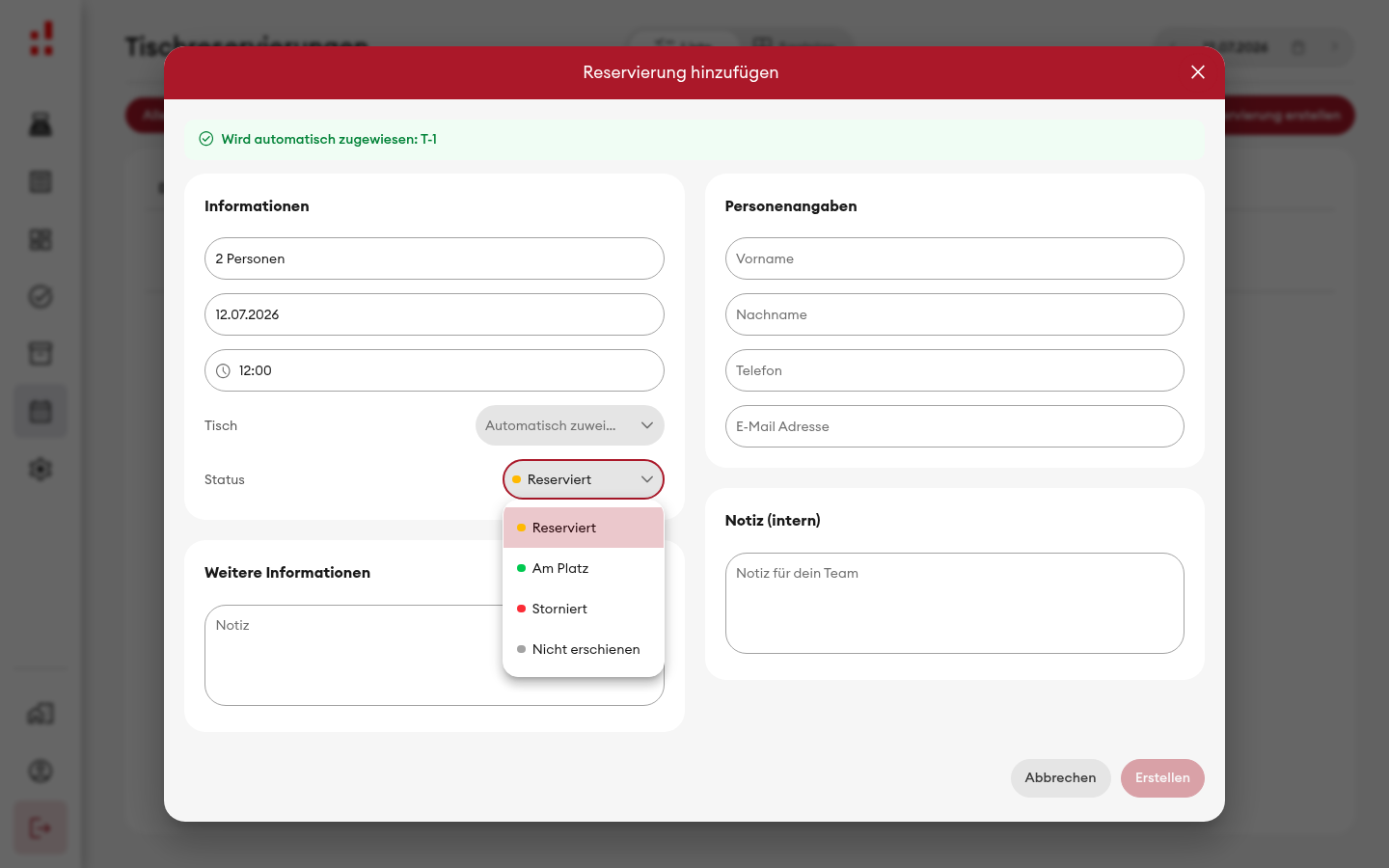
Task: Choose the 'Am Platz' status option
Action: point(584,568)
